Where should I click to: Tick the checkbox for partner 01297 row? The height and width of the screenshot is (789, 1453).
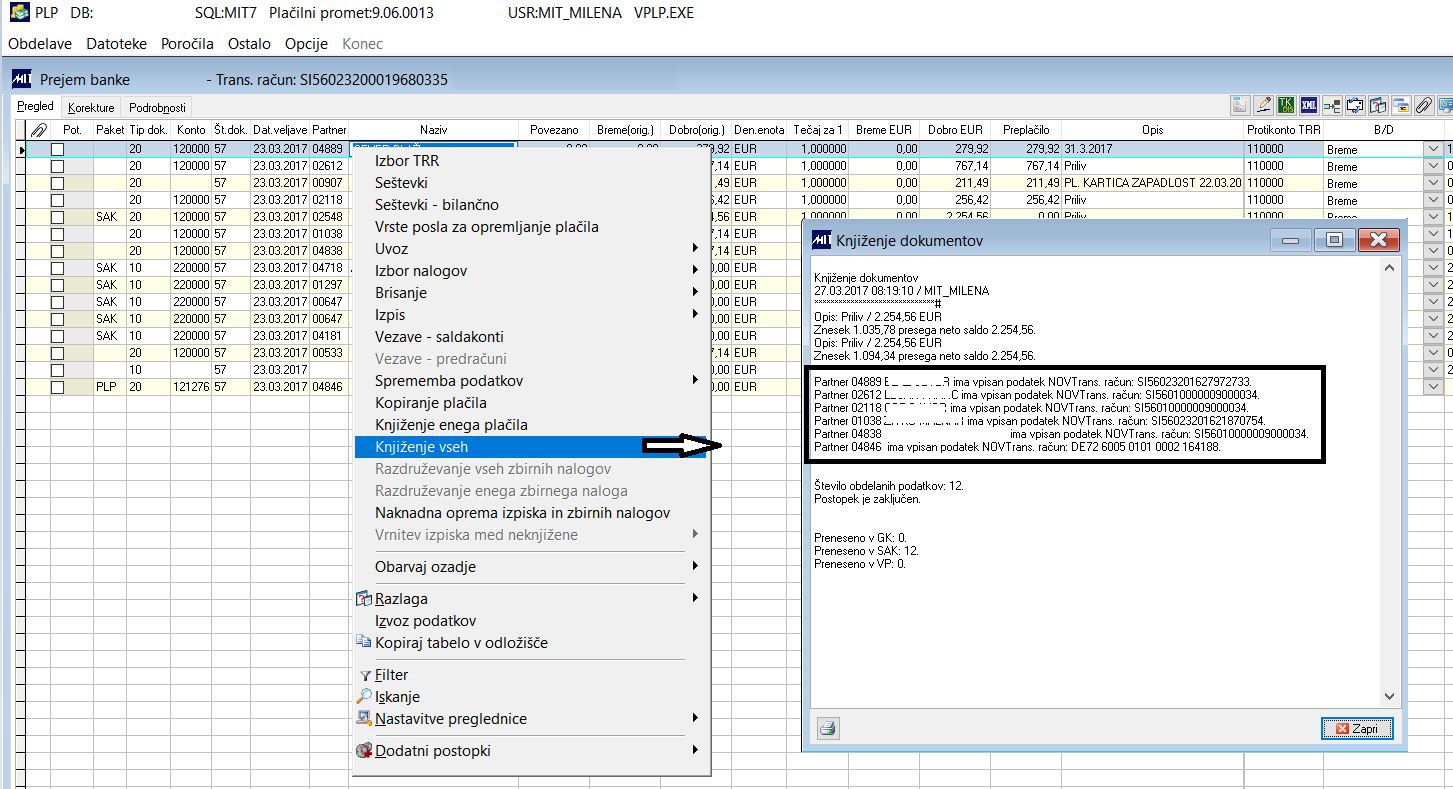[58, 285]
